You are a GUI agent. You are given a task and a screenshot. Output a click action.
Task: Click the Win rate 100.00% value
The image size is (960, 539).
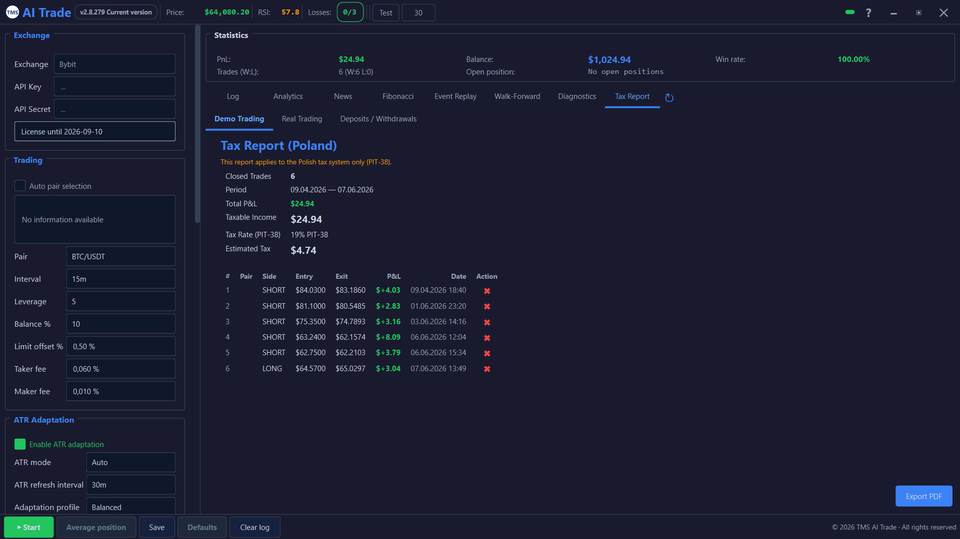pyautogui.click(x=853, y=59)
